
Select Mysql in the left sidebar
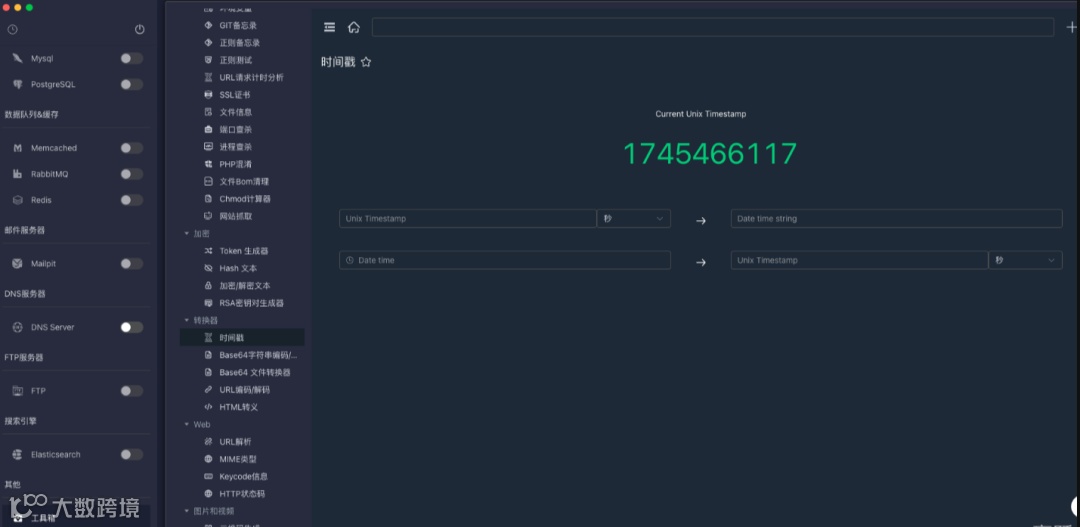coord(42,59)
